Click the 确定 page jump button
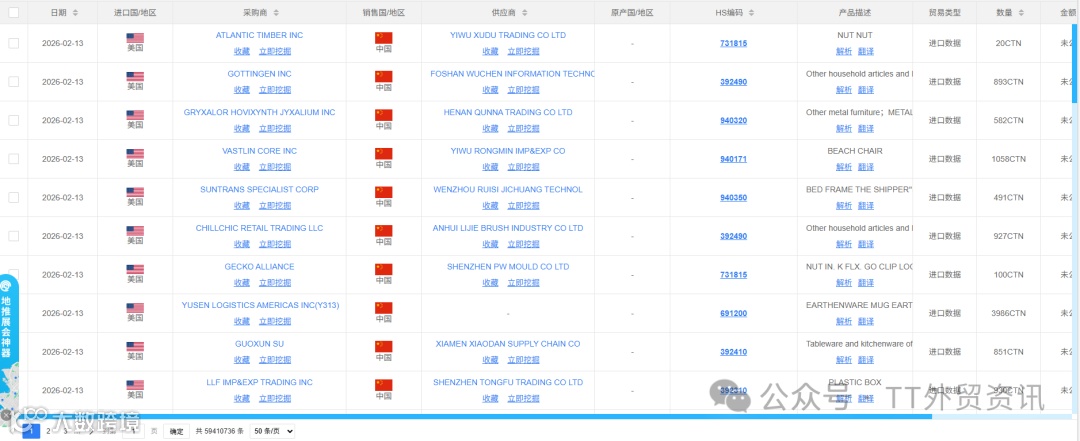 coord(176,431)
